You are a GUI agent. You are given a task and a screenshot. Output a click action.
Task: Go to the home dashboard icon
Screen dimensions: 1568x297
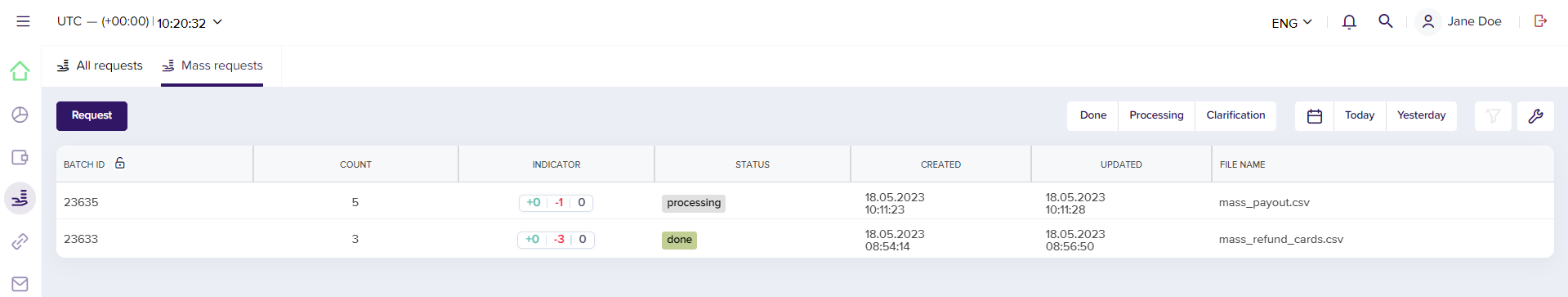[x=20, y=71]
